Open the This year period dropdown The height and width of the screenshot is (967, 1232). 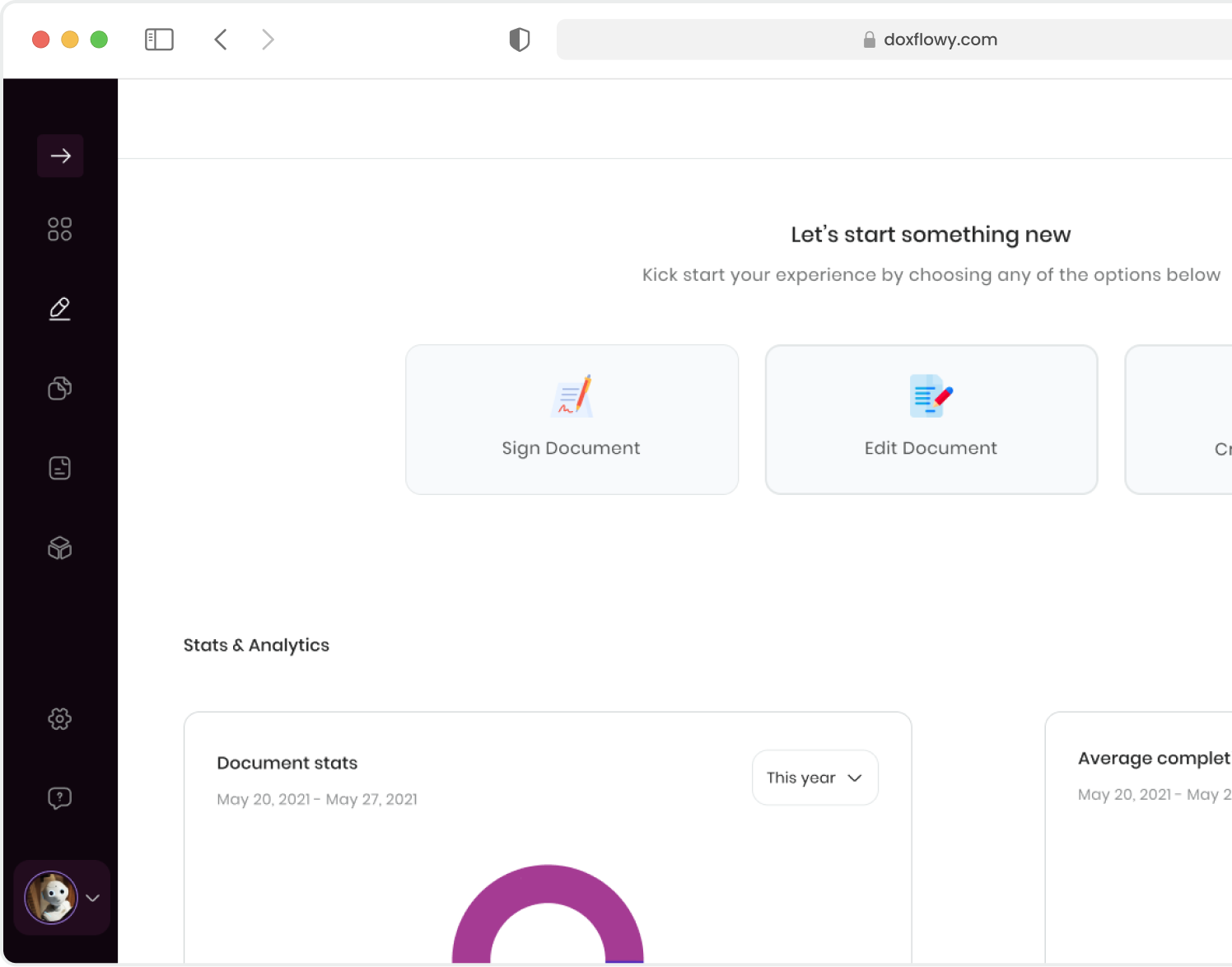[814, 778]
